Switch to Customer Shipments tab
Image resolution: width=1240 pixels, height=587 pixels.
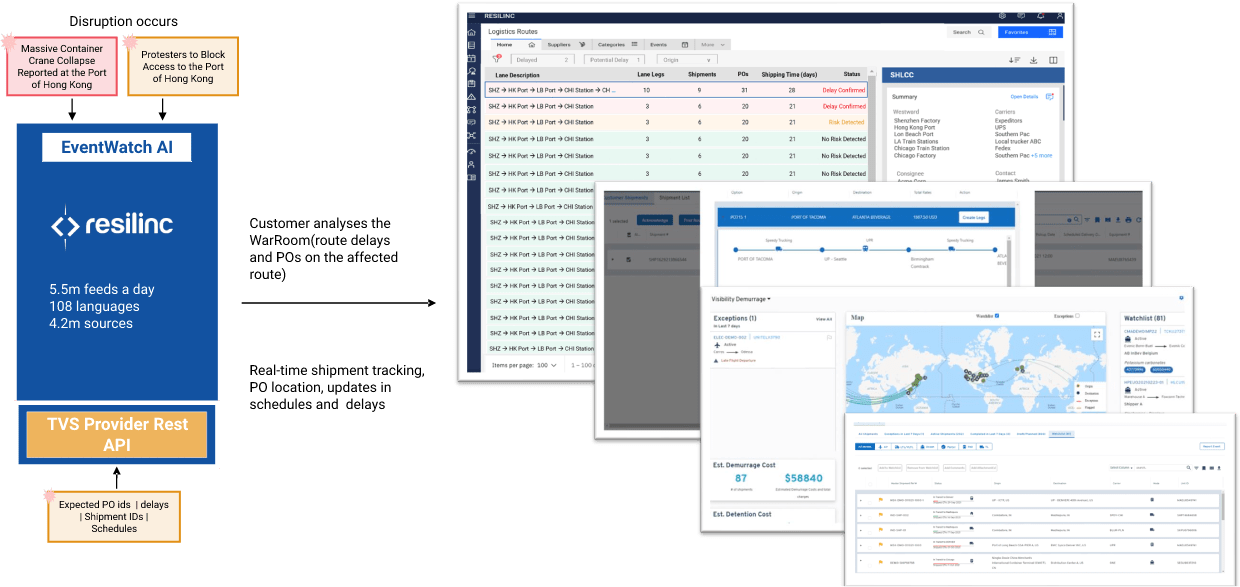tap(627, 198)
